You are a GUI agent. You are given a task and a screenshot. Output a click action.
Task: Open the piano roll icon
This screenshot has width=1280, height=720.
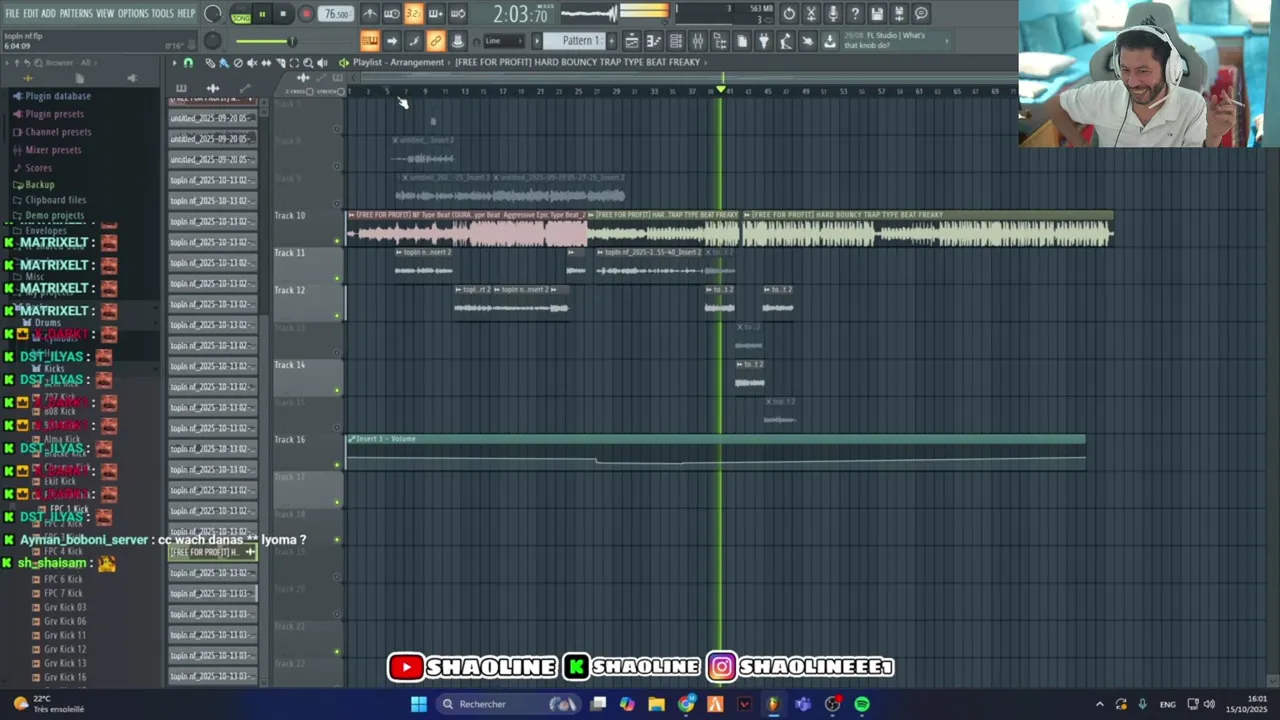coord(653,41)
